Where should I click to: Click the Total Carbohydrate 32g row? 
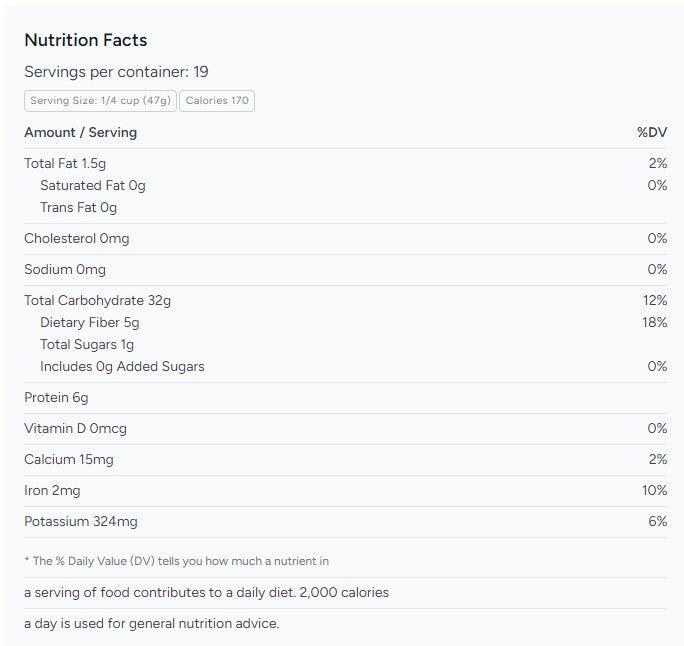(97, 300)
